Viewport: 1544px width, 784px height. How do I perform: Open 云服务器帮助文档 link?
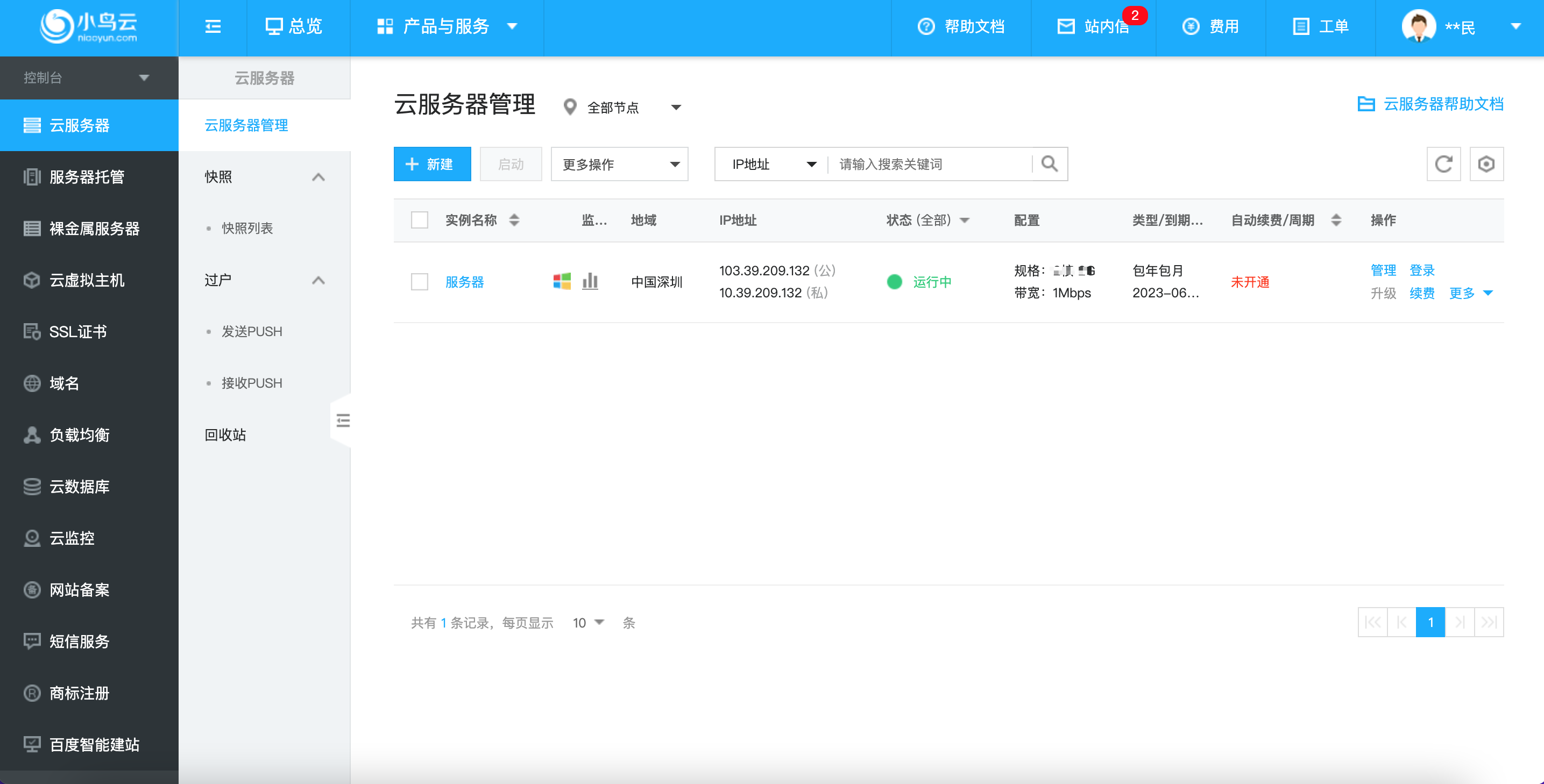[1430, 104]
